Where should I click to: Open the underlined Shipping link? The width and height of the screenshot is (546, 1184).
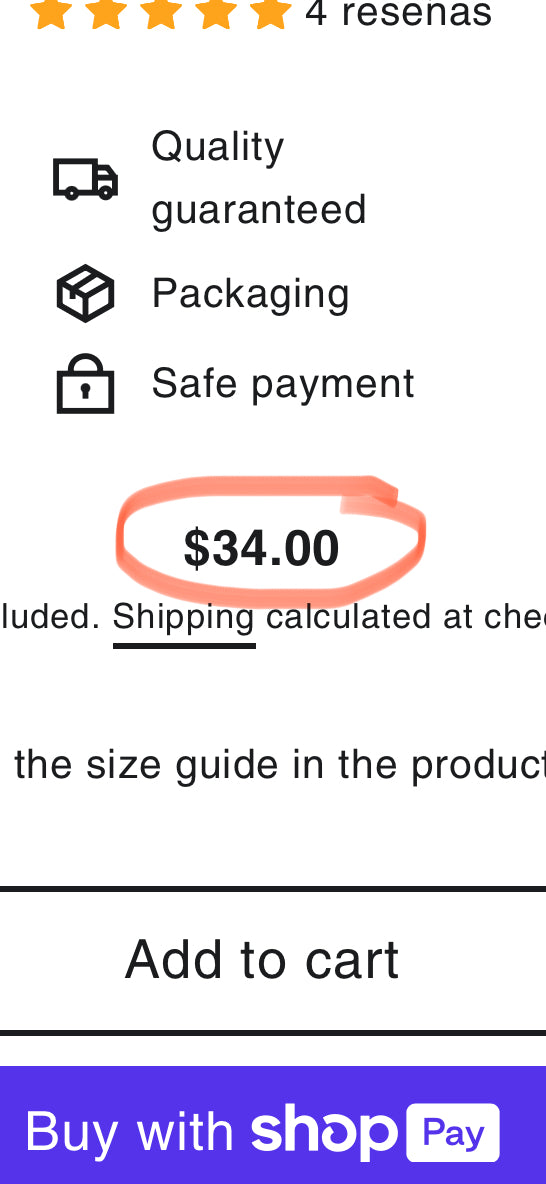[x=184, y=618]
